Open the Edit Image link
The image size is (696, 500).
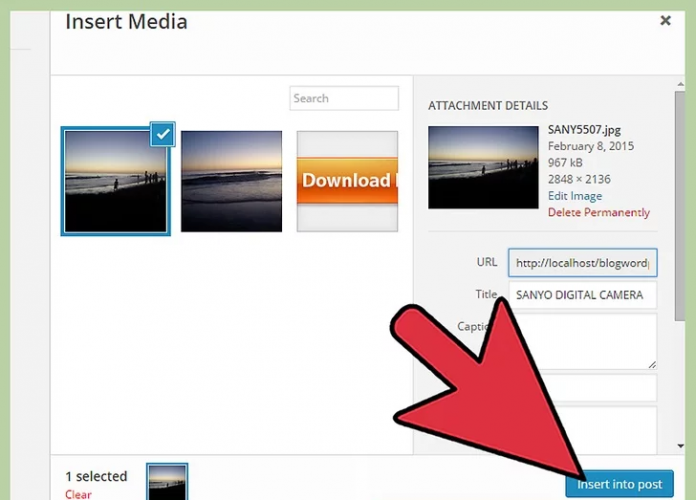[x=575, y=196]
